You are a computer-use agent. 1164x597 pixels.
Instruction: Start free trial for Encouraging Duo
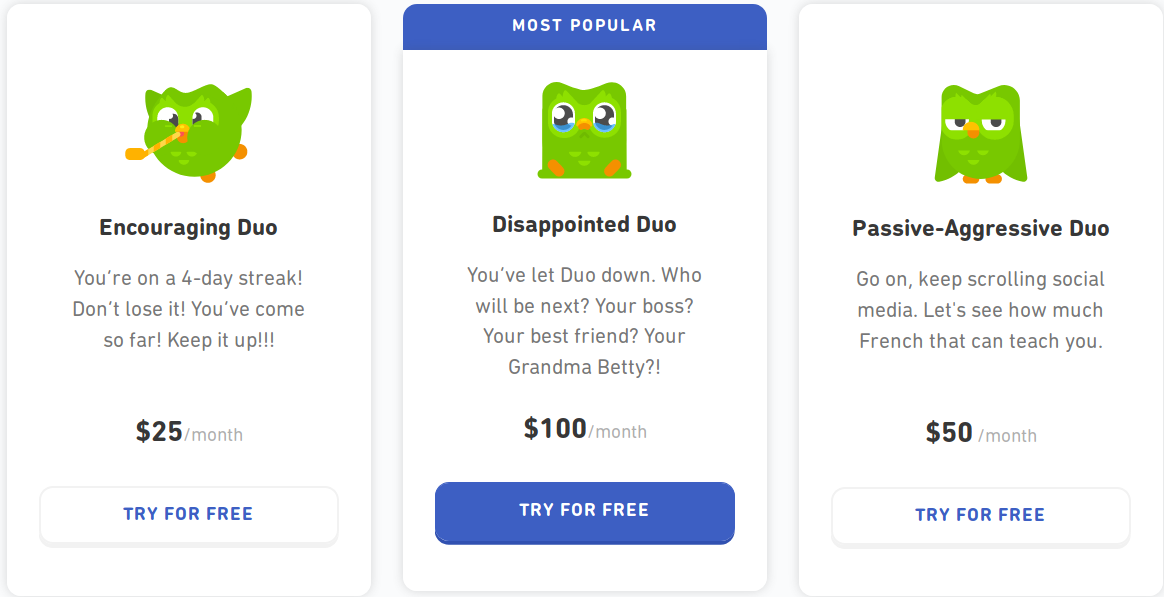click(x=188, y=515)
